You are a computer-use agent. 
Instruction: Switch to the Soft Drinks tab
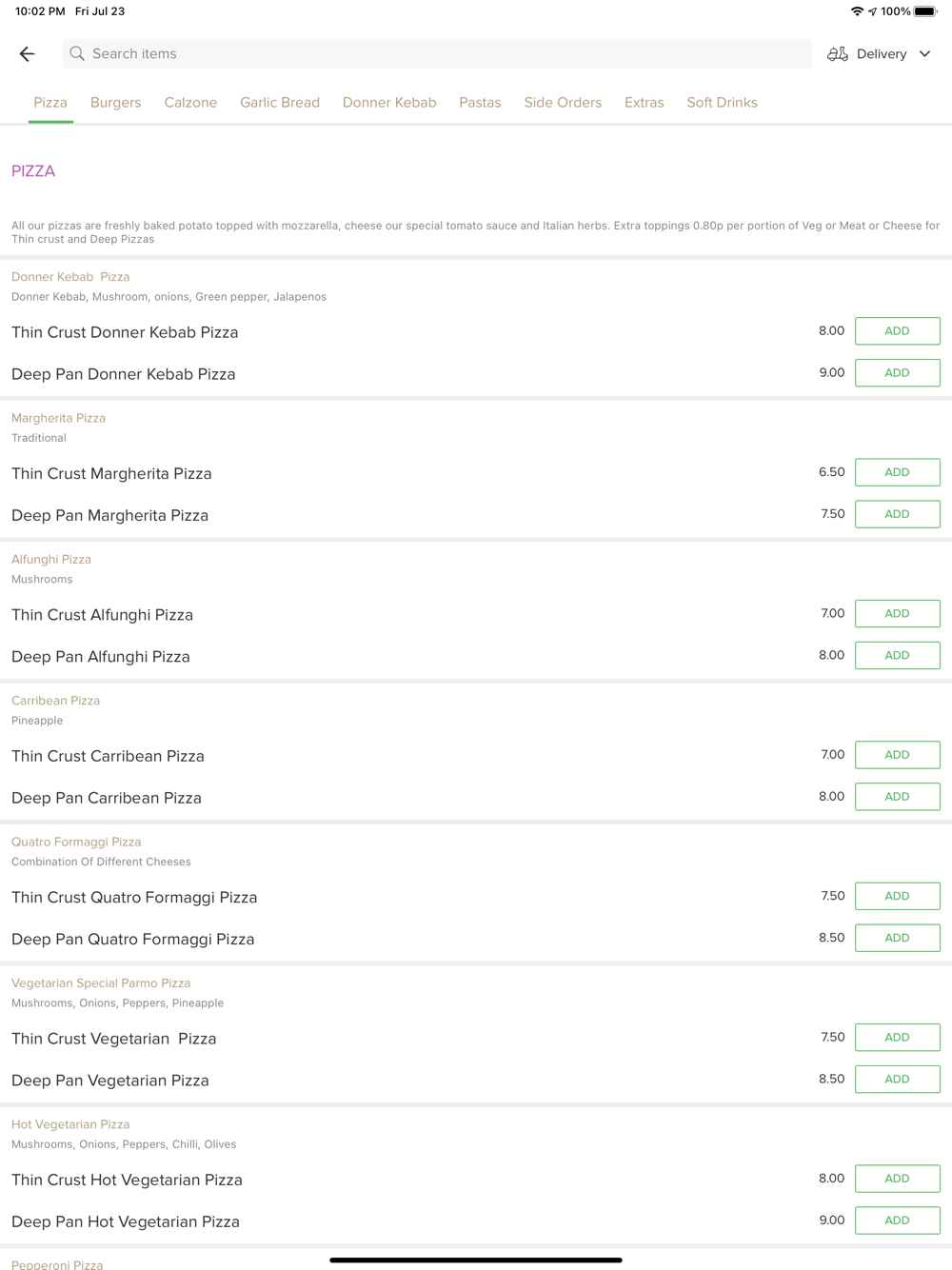(722, 103)
